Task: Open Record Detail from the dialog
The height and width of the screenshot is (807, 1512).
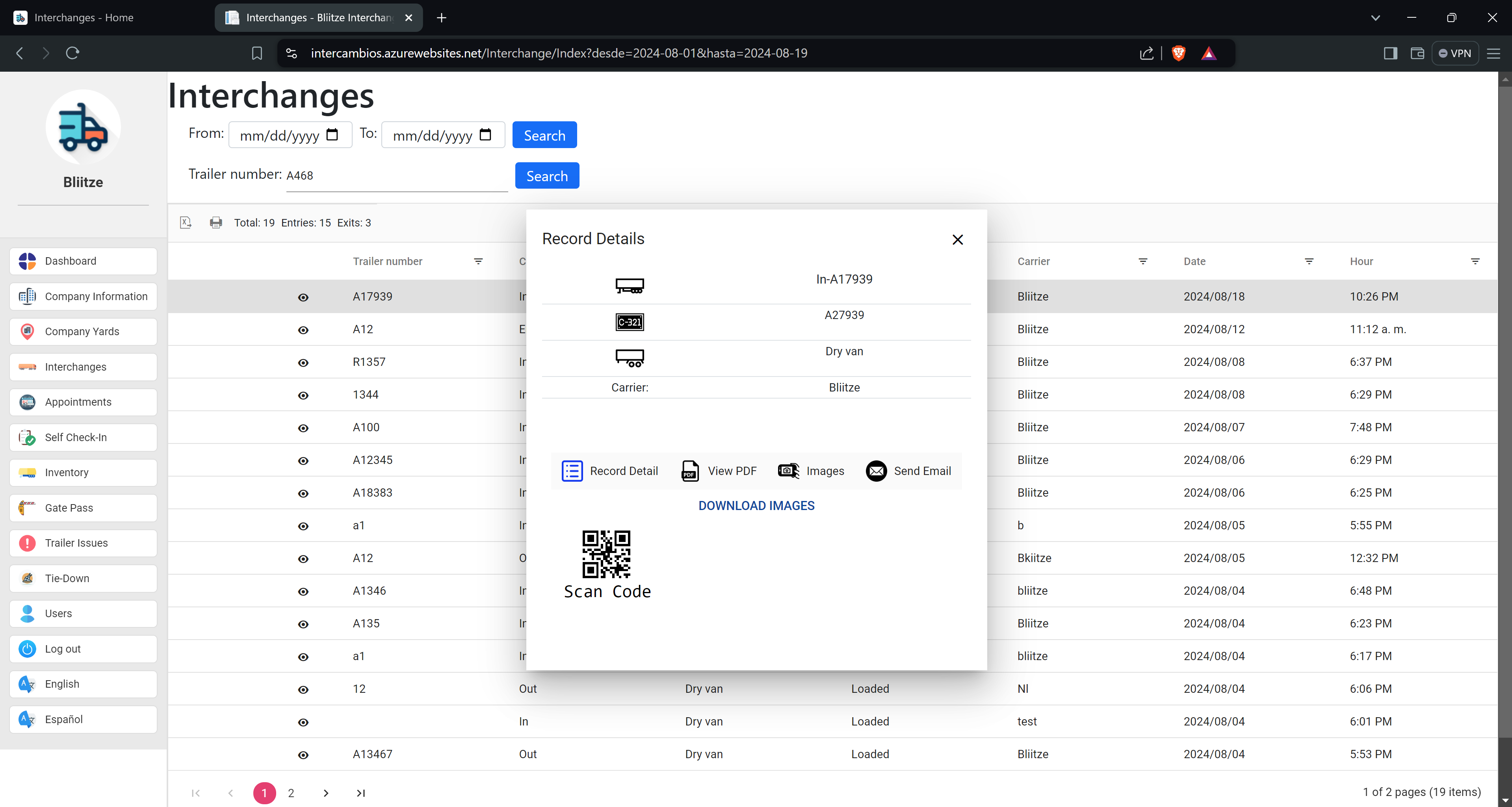Action: coord(611,471)
